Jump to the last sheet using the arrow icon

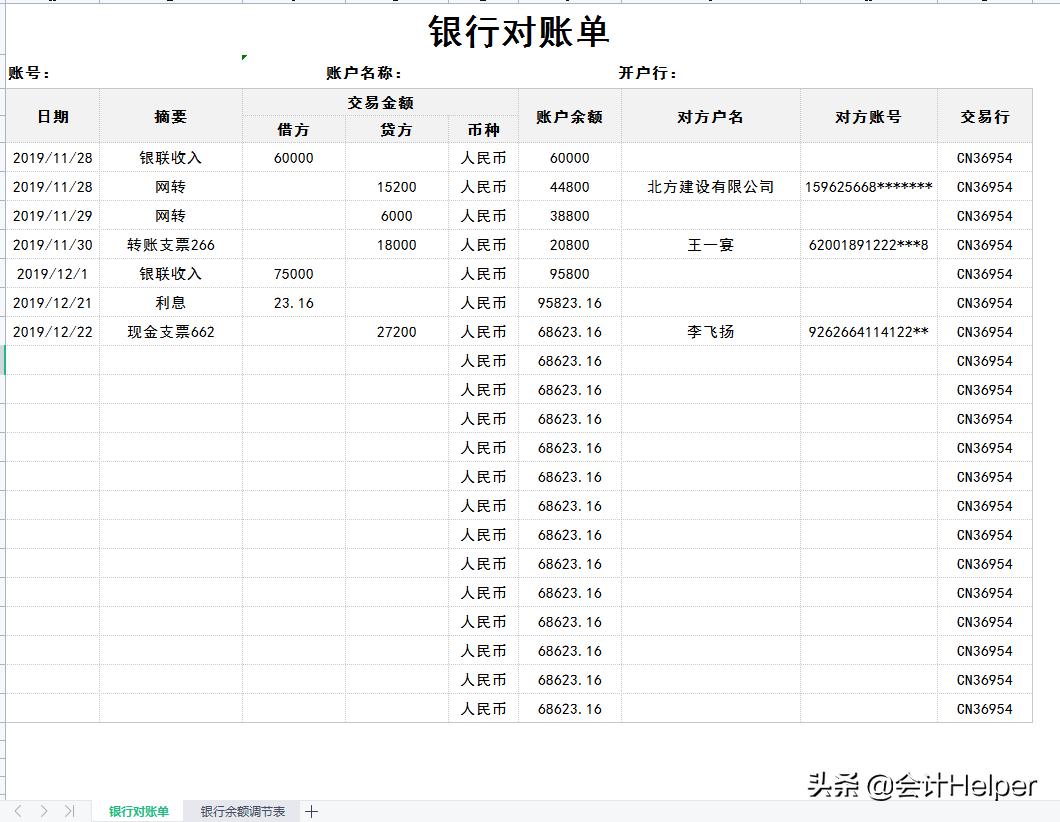tap(68, 813)
